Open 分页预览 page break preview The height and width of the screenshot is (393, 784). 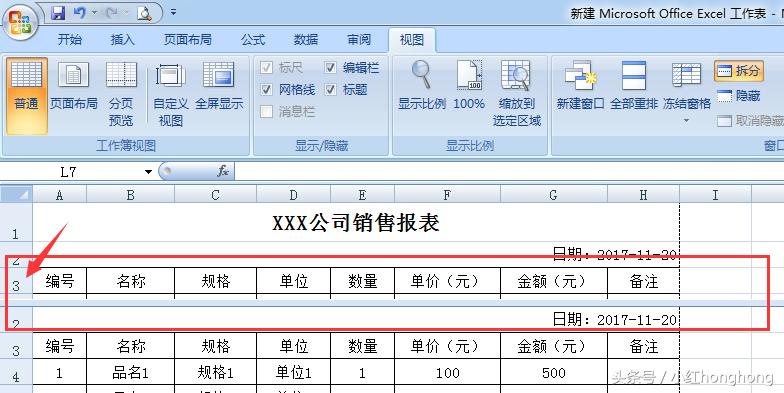coord(121,94)
